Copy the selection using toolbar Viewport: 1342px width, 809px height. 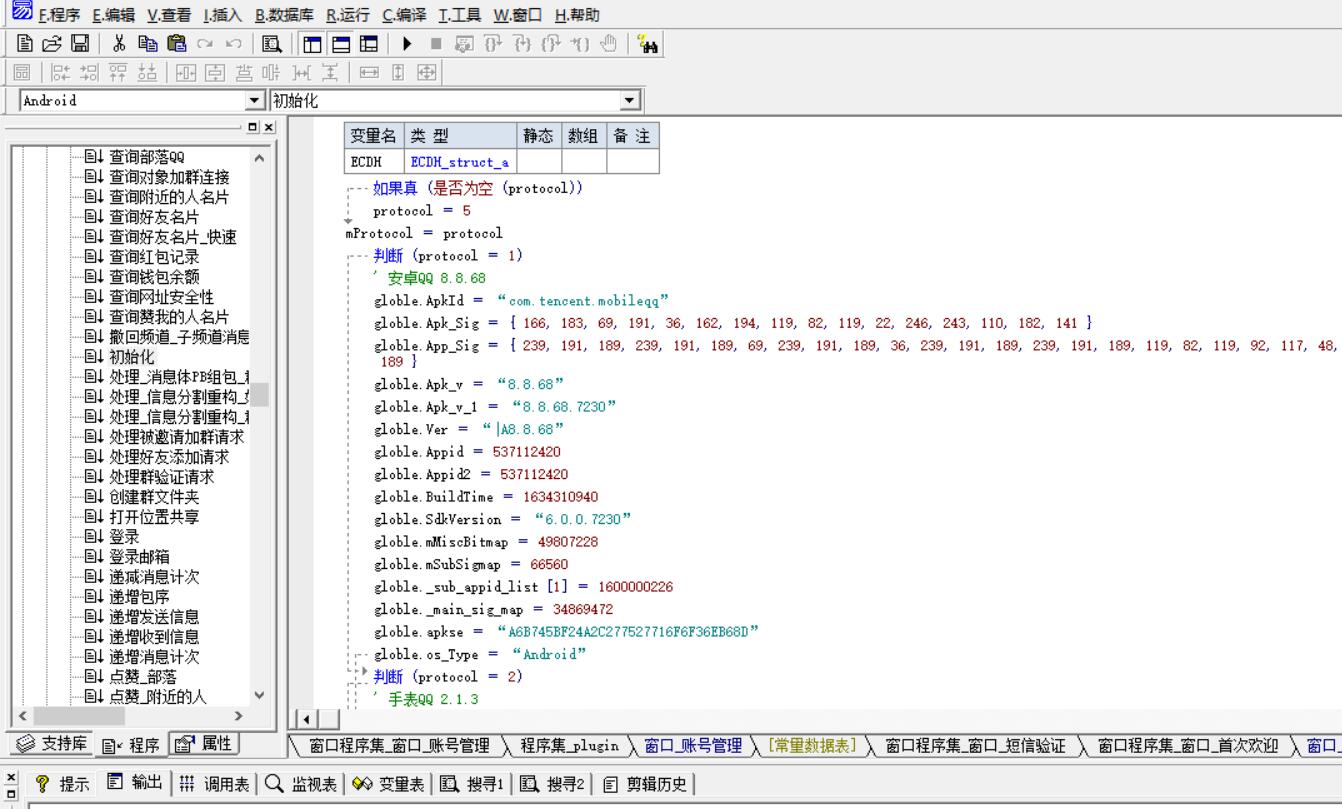point(148,44)
